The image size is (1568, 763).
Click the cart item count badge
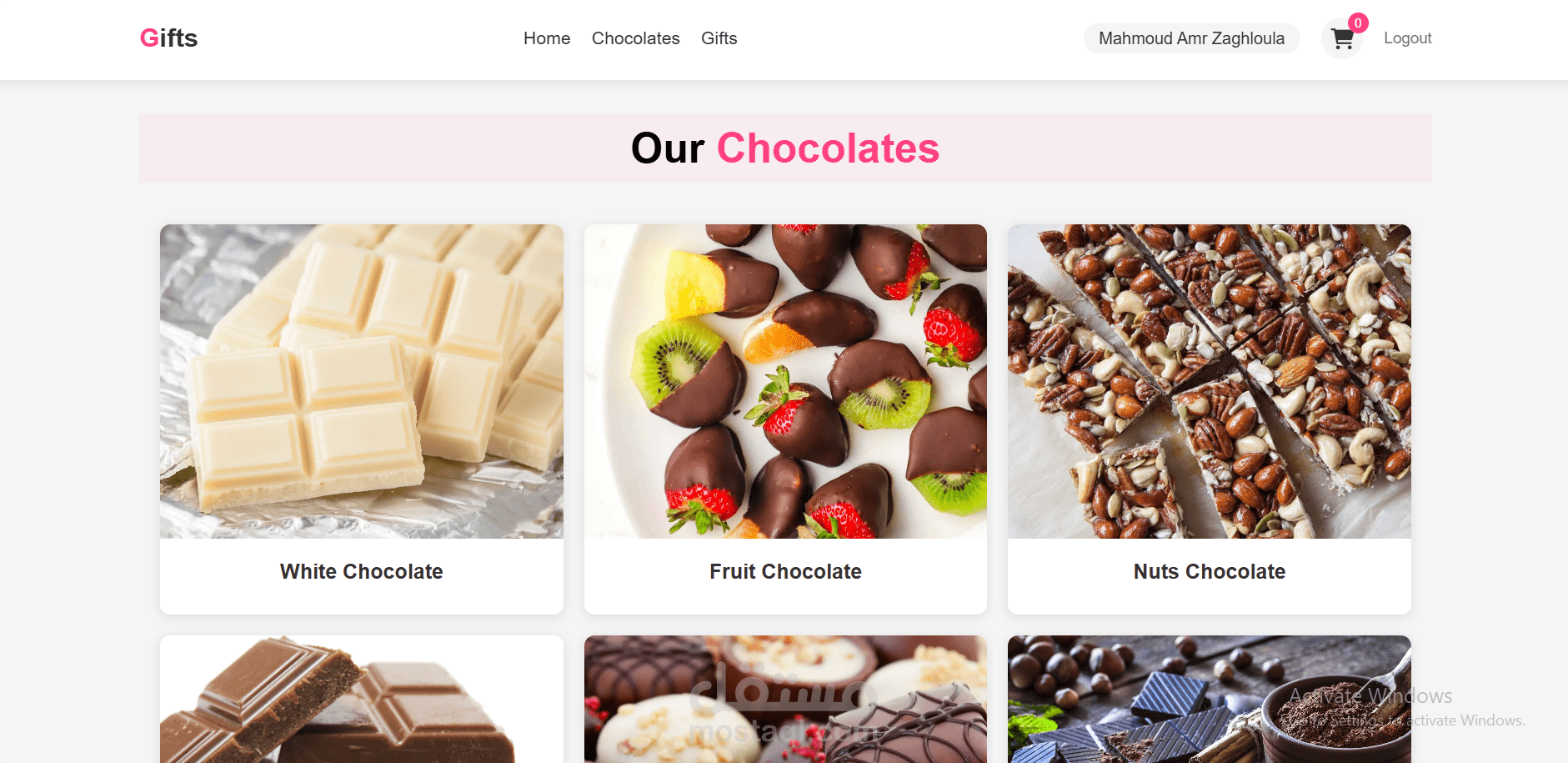1358,23
